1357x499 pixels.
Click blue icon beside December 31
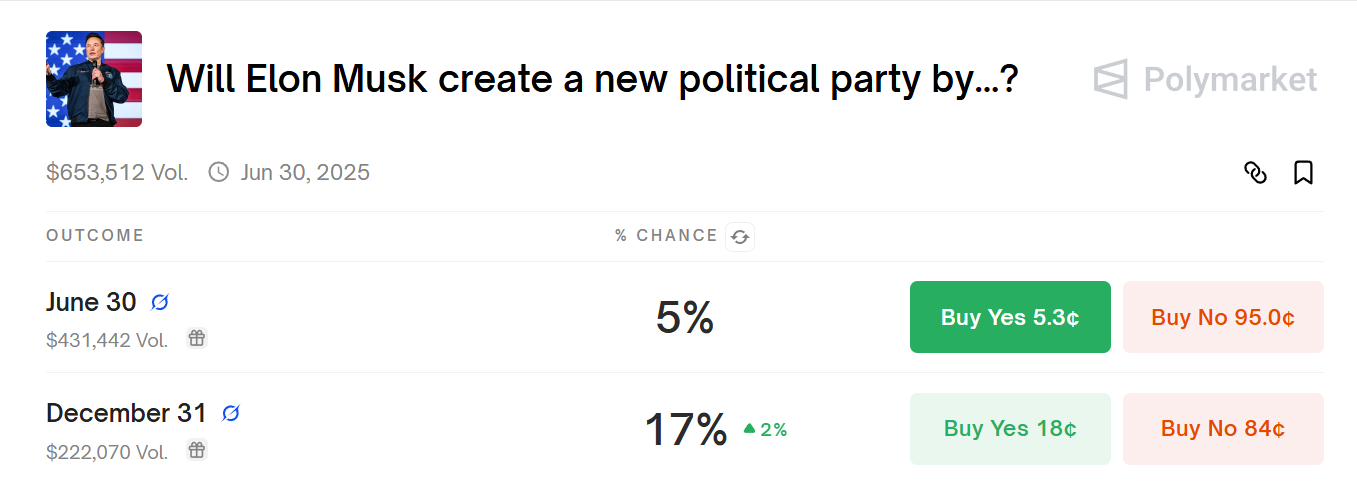pyautogui.click(x=231, y=413)
